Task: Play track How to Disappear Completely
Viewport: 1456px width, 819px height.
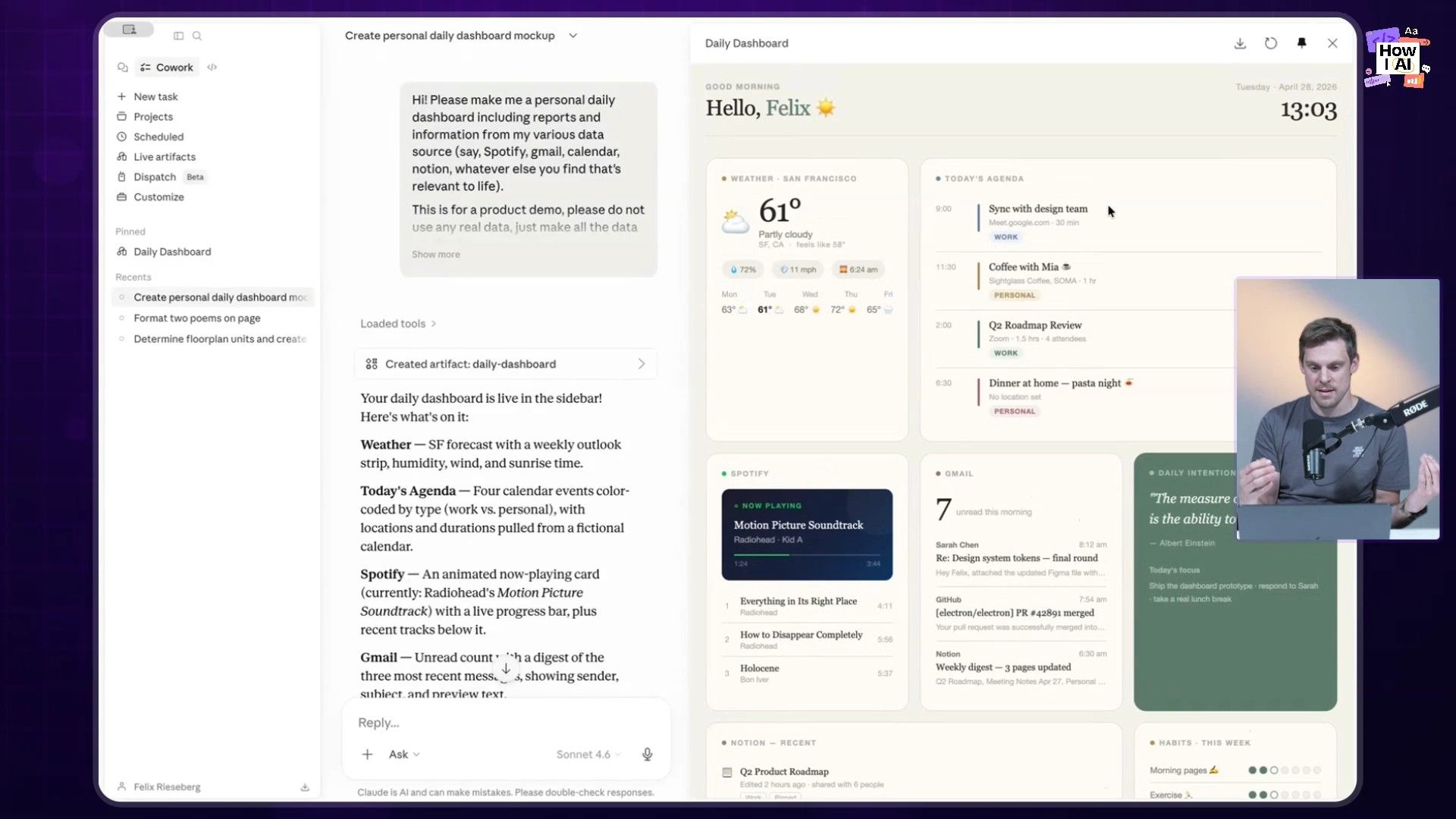Action: click(807, 639)
